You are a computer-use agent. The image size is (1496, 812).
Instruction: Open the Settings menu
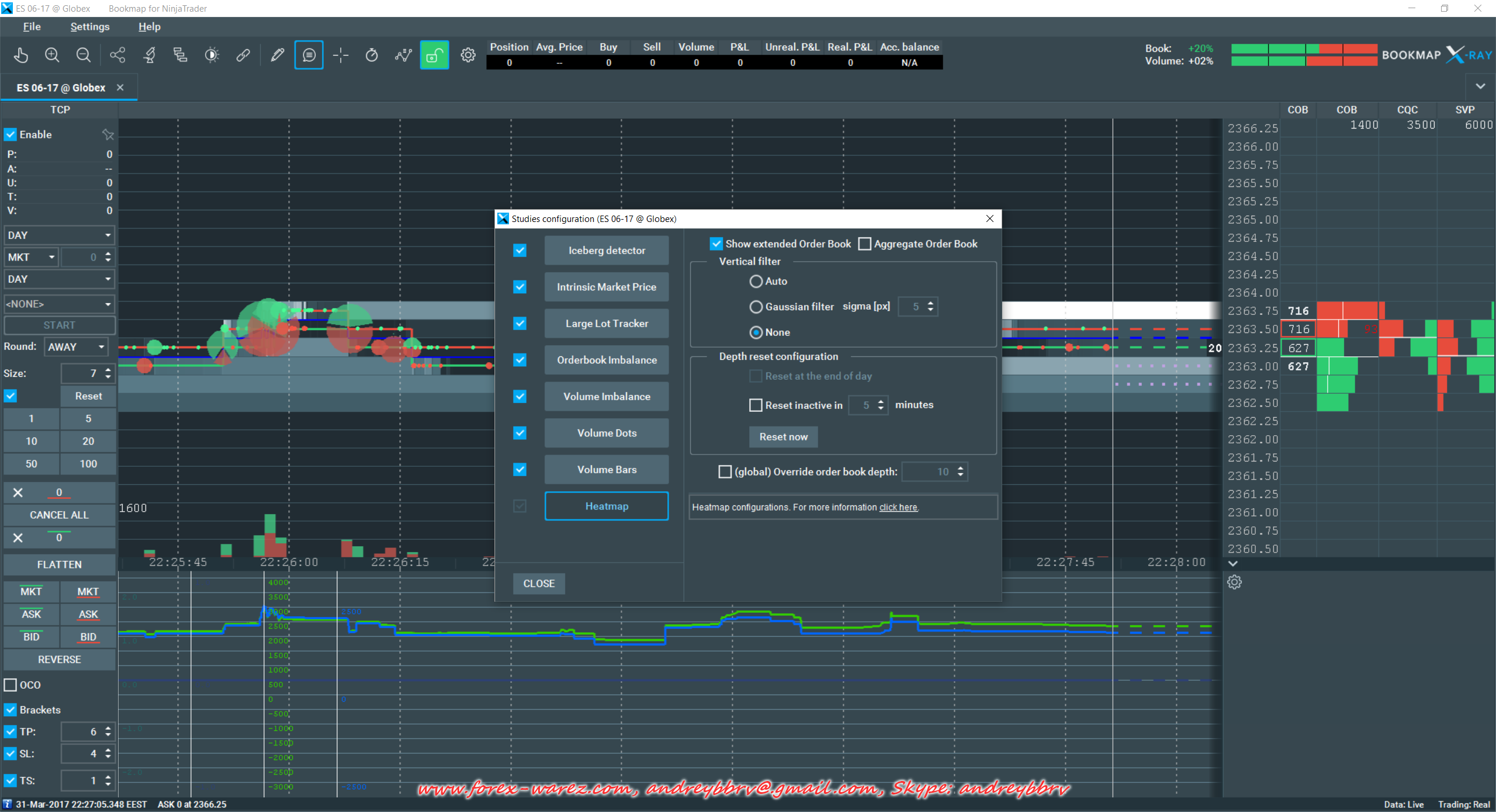click(x=89, y=27)
